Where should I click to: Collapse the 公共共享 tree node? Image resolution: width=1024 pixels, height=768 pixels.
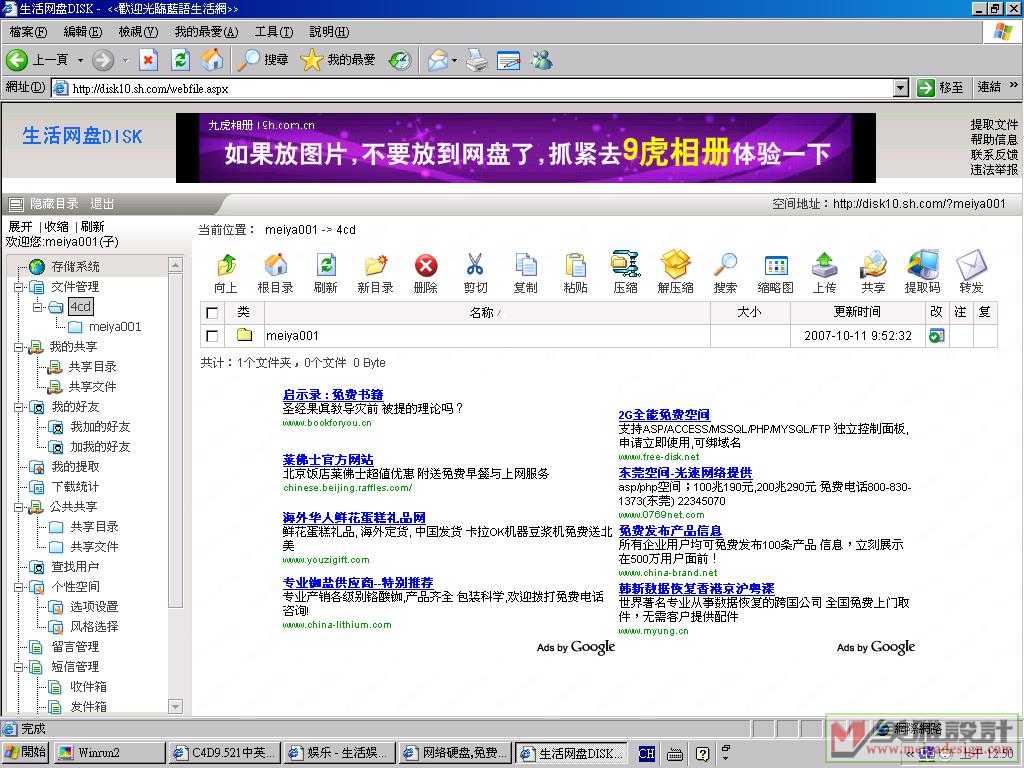coord(19,507)
